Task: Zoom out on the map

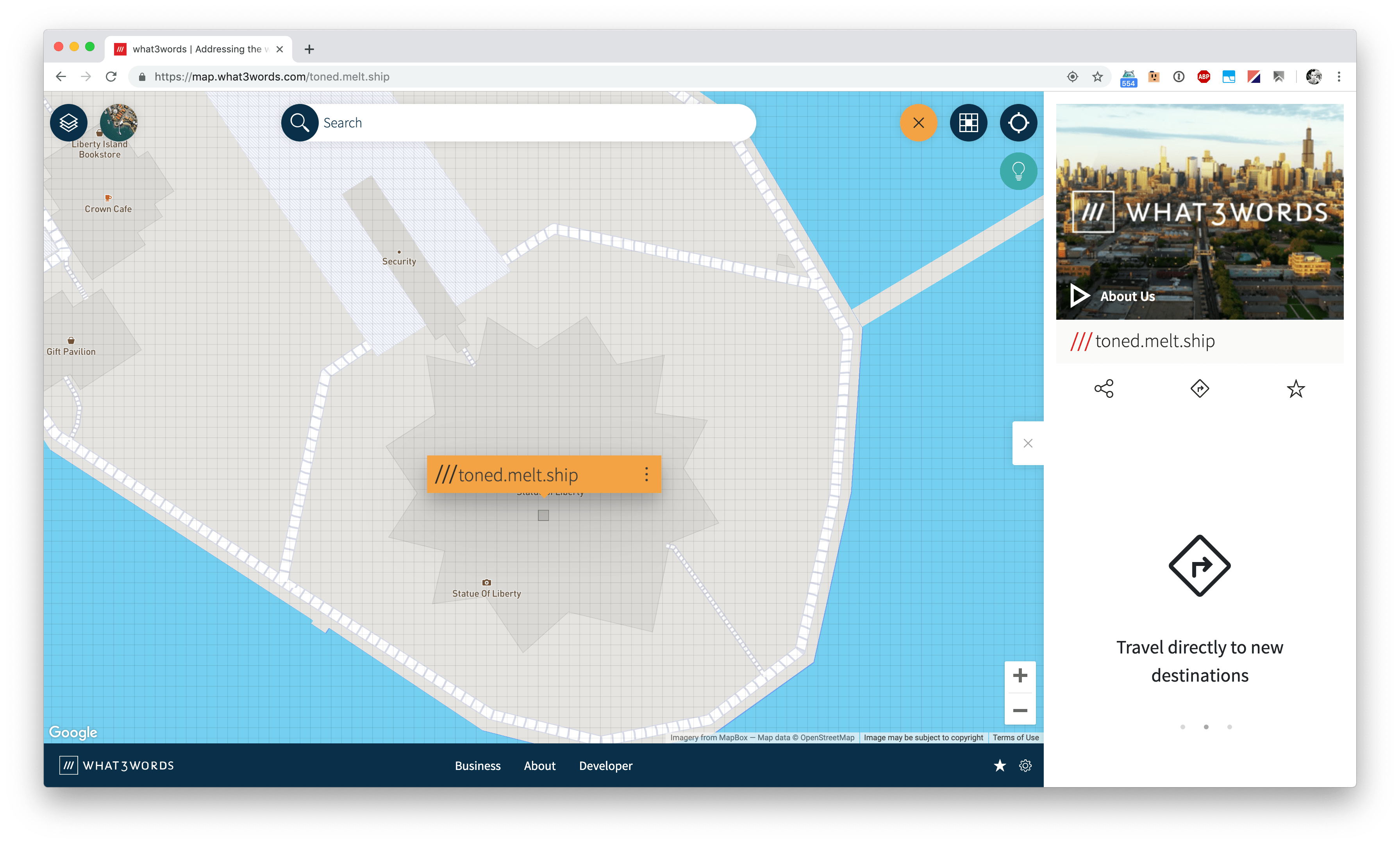Action: [1020, 710]
